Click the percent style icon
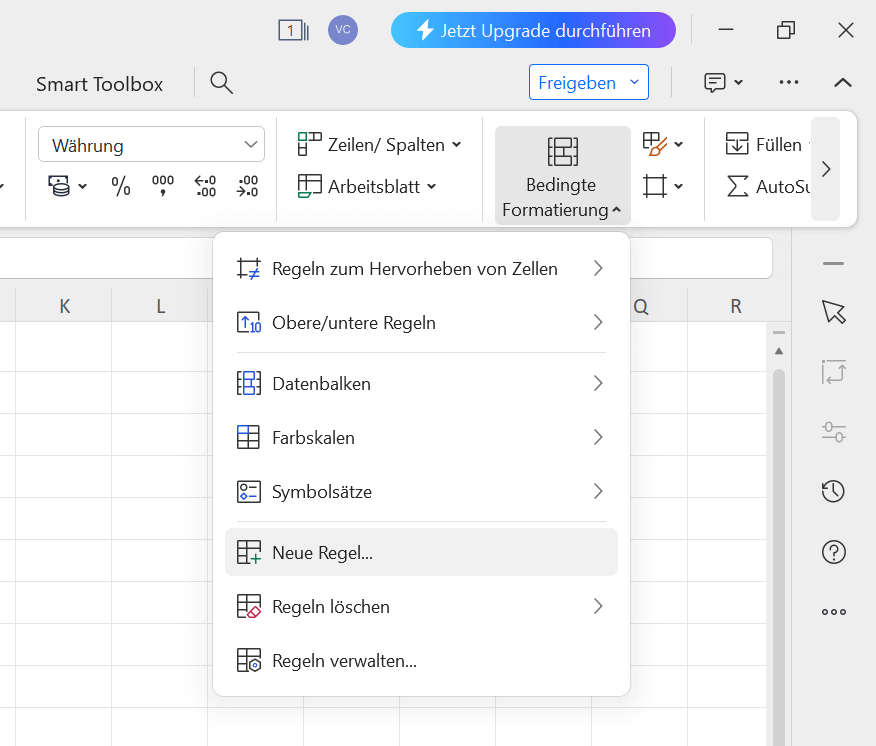This screenshot has height=746, width=876. [x=121, y=186]
